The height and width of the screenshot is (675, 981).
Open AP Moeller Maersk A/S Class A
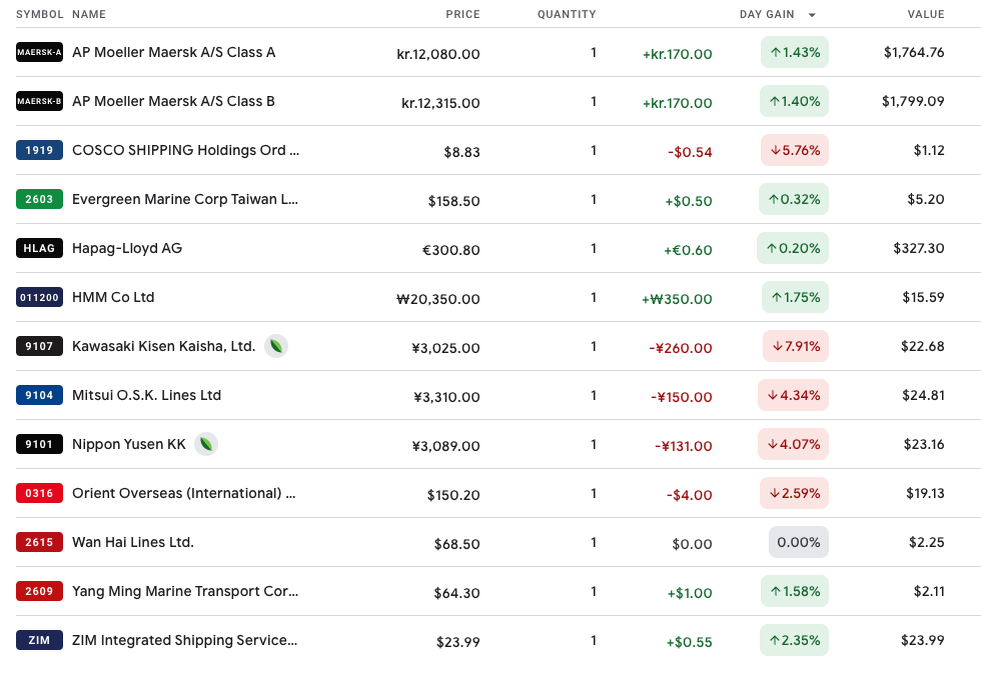[x=173, y=52]
